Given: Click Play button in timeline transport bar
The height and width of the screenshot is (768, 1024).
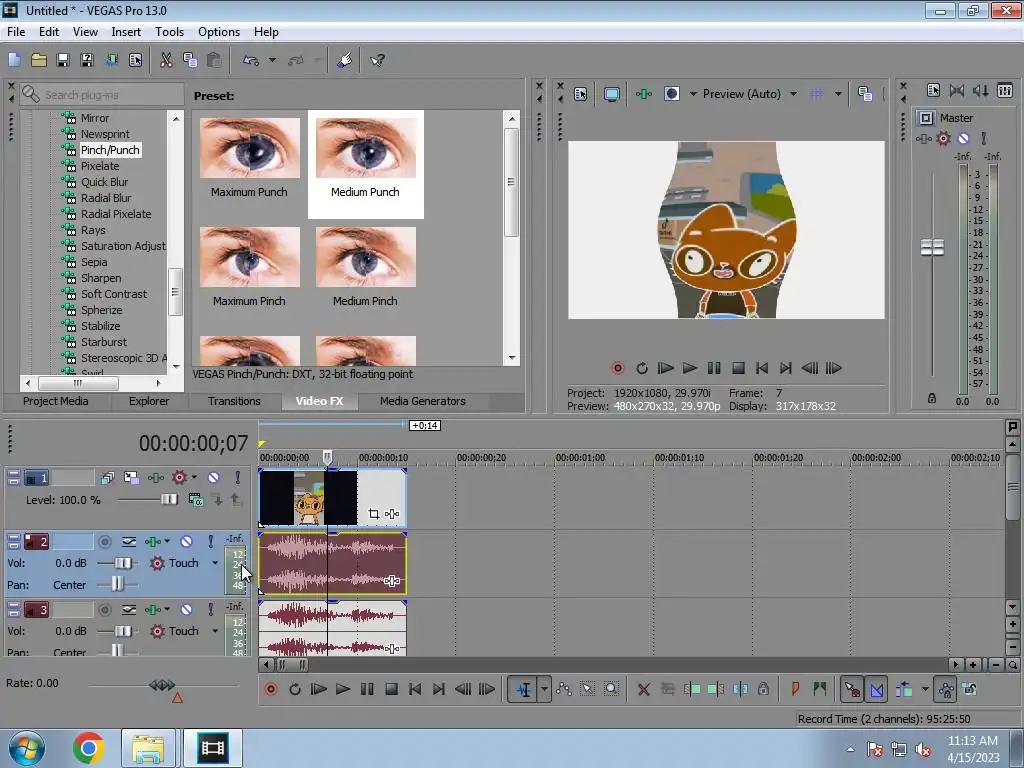Looking at the screenshot, I should coord(342,690).
